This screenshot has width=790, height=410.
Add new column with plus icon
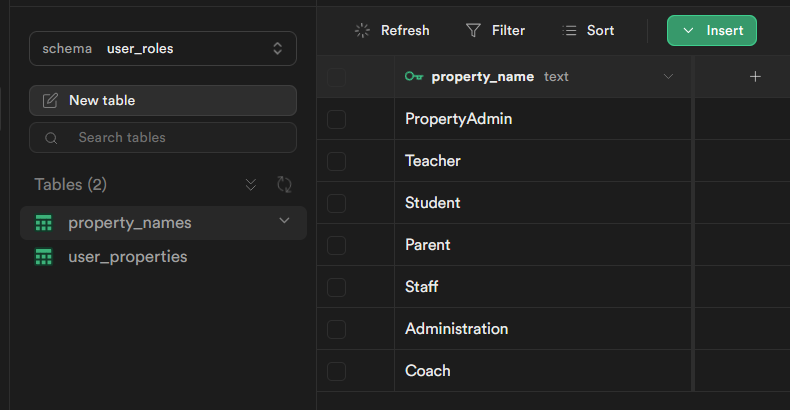(755, 77)
